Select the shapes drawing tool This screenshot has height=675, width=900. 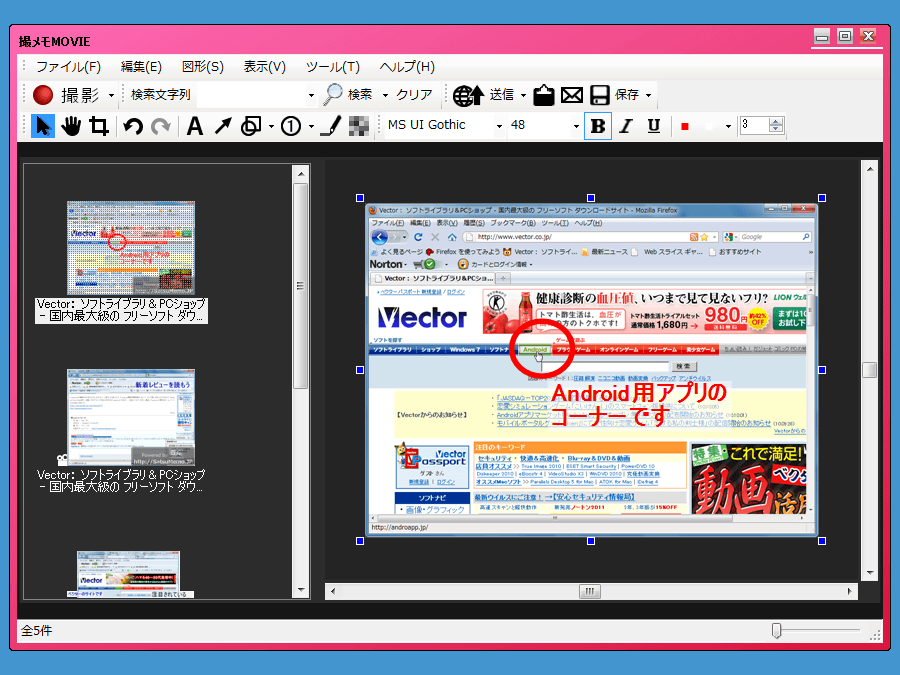pos(251,126)
